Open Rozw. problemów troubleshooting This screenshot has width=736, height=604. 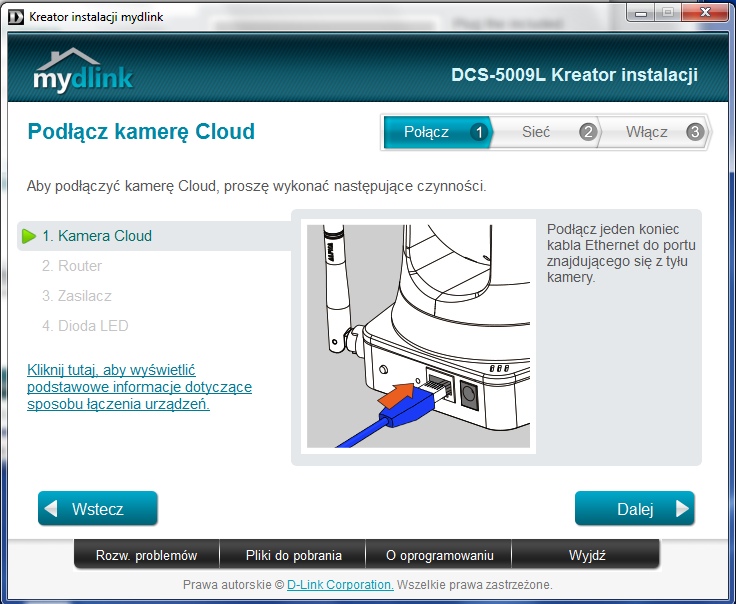pyautogui.click(x=146, y=555)
